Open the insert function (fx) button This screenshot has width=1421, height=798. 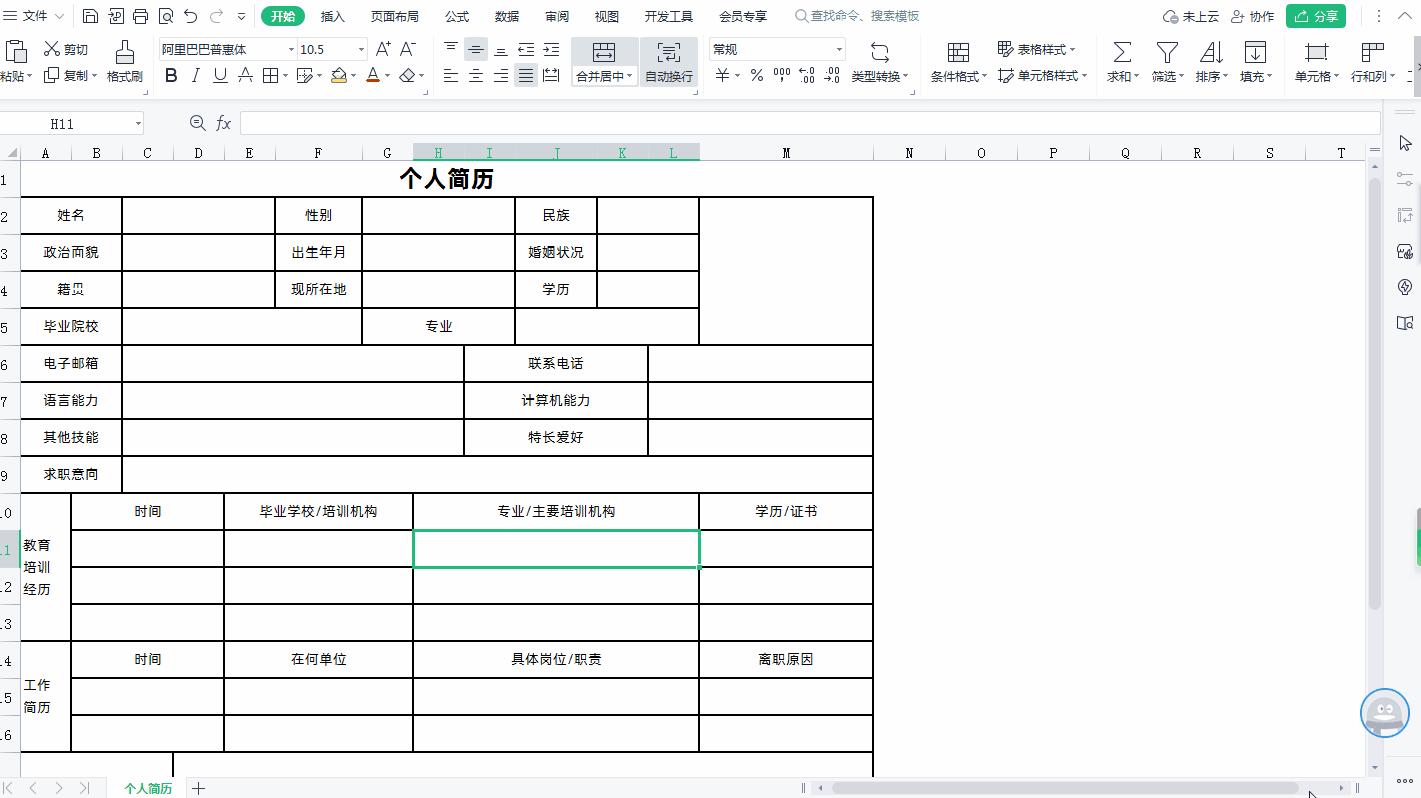point(223,122)
